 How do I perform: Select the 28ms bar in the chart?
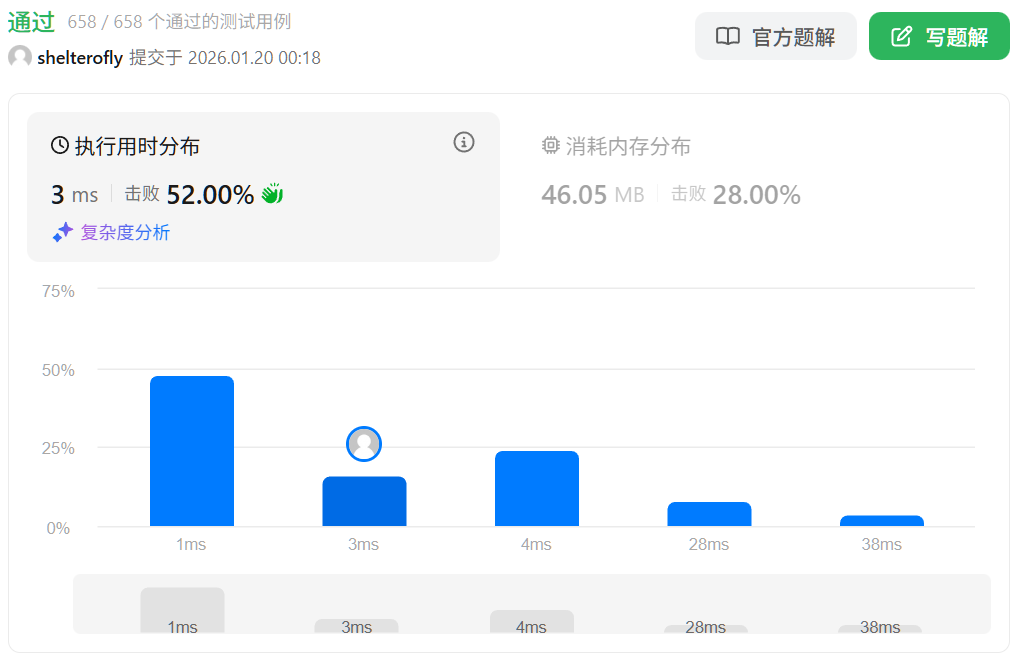pos(709,514)
